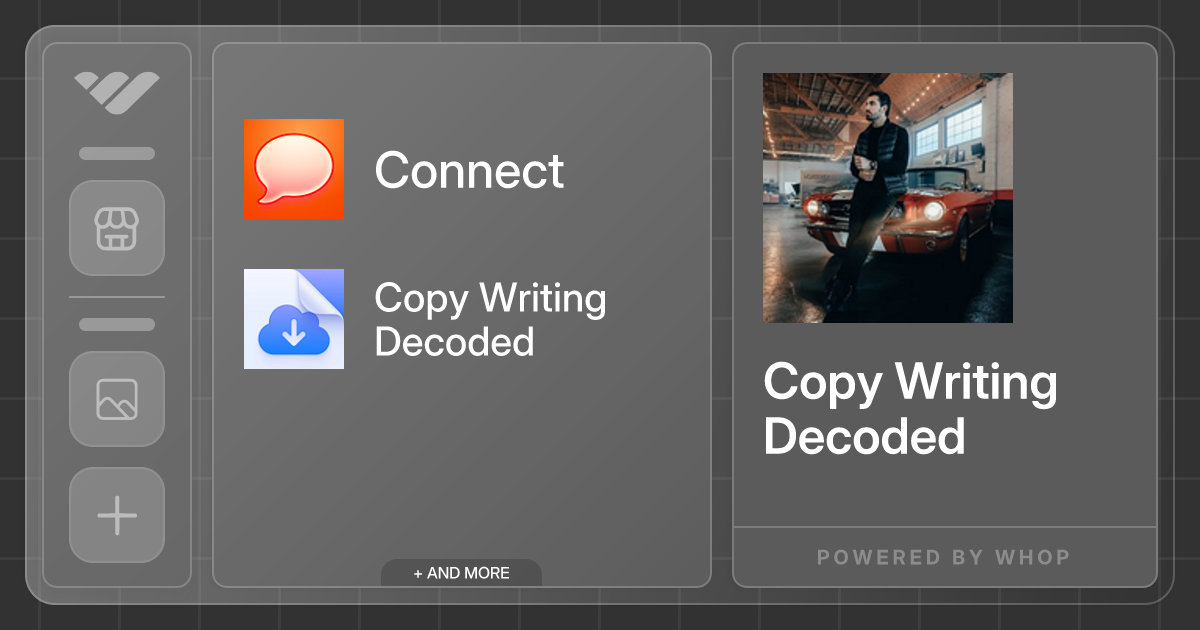Open the Copy Writing Decoded title heading

[910, 410]
